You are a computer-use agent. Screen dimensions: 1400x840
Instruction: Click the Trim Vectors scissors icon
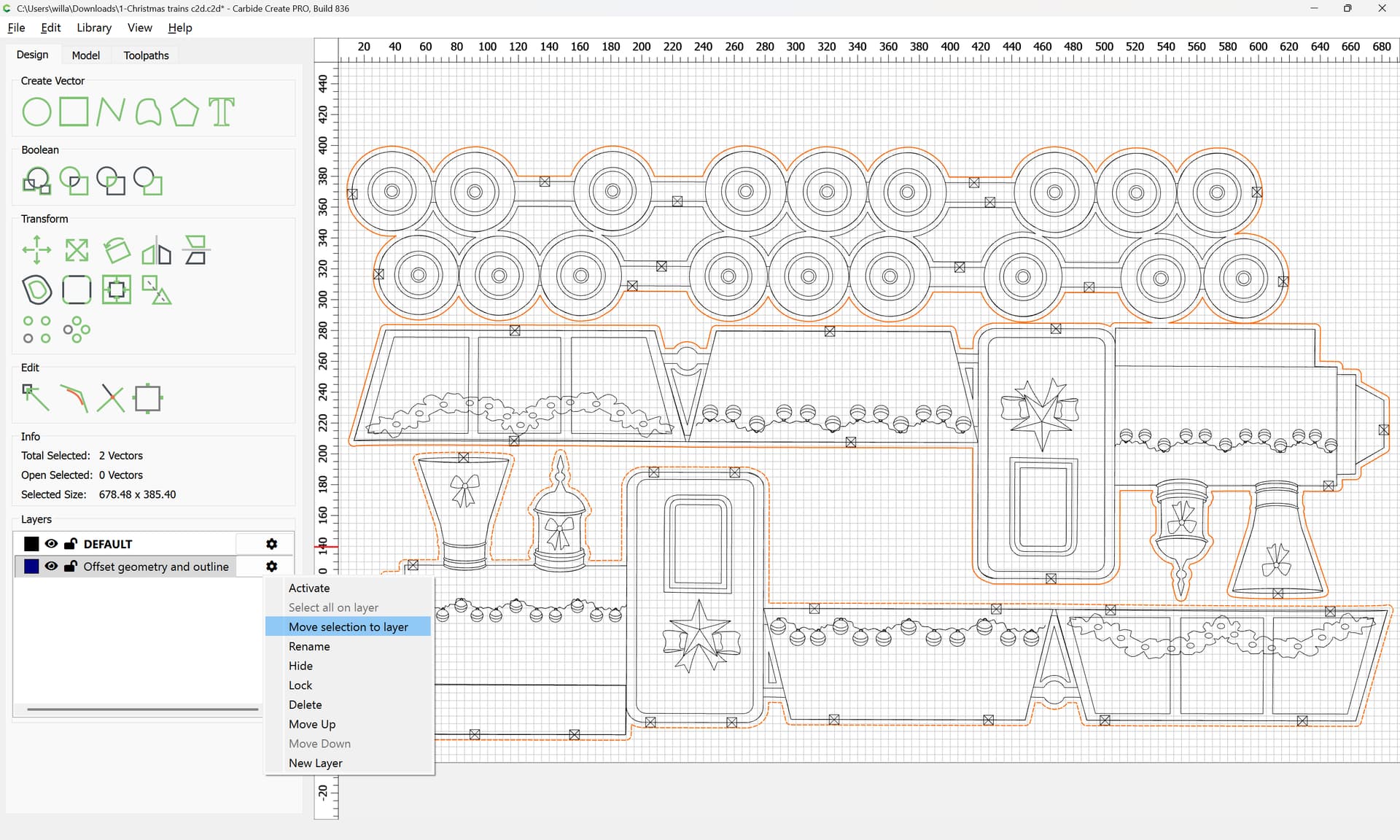[111, 398]
